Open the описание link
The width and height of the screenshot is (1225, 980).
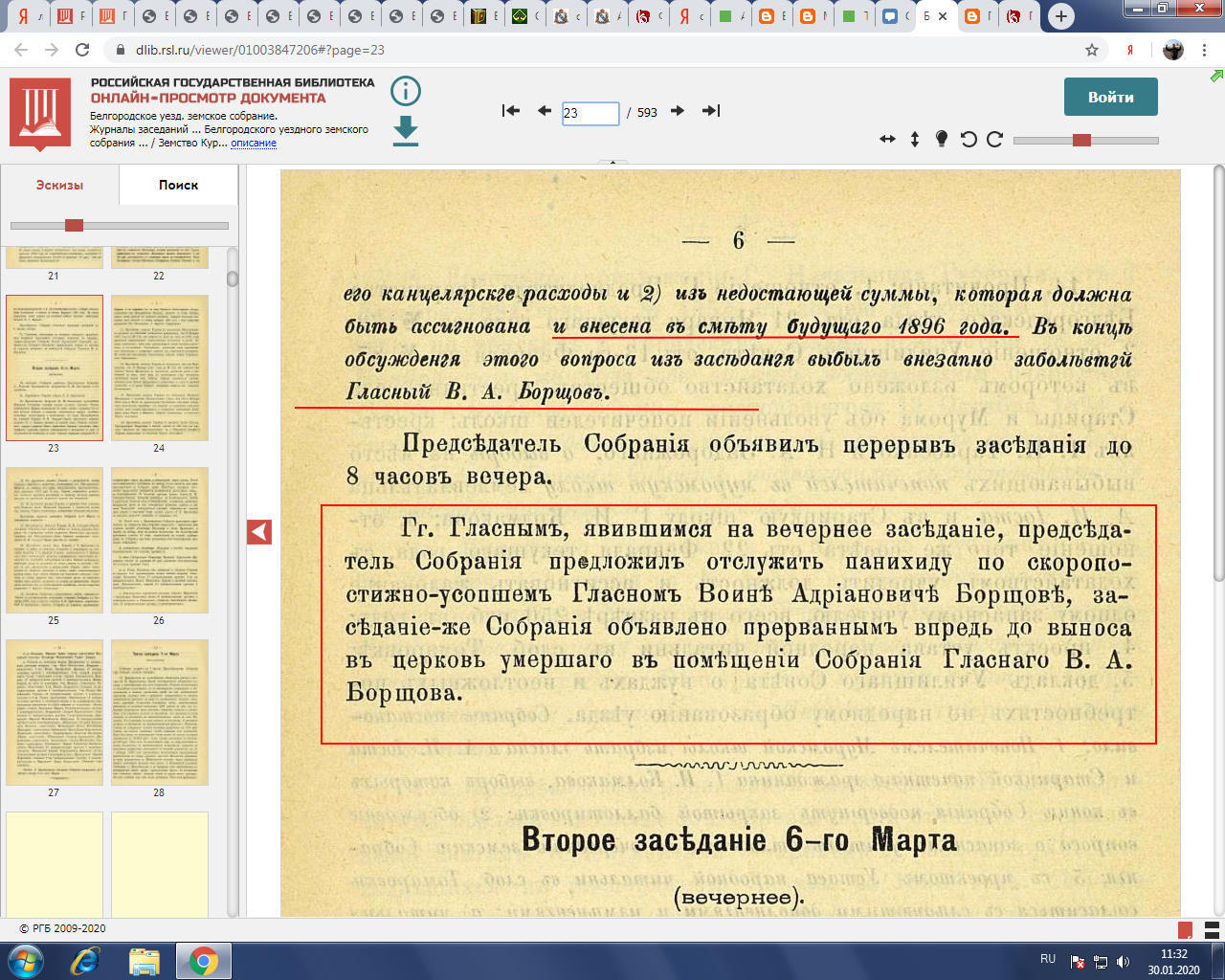[x=254, y=143]
